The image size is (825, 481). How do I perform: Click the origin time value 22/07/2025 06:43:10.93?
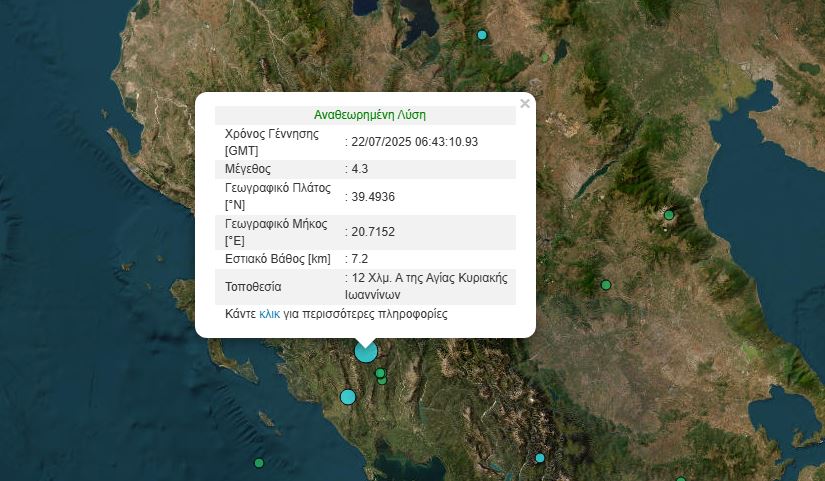[x=415, y=142]
